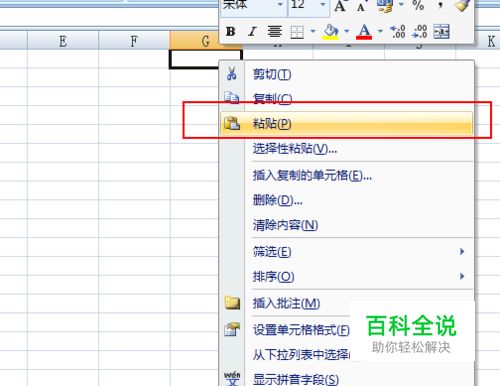Image resolution: width=500 pixels, height=386 pixels.
Task: Open the font name dropdown
Action: (280, 4)
